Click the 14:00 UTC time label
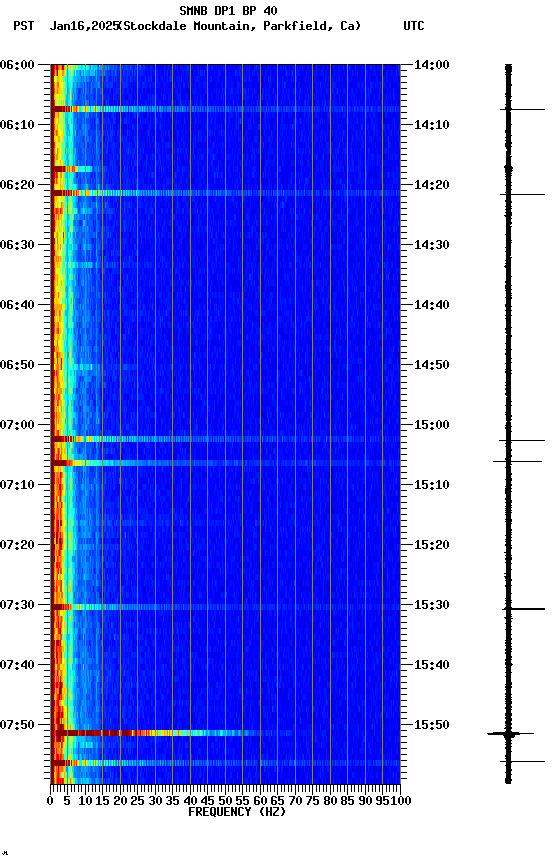 pyautogui.click(x=432, y=65)
